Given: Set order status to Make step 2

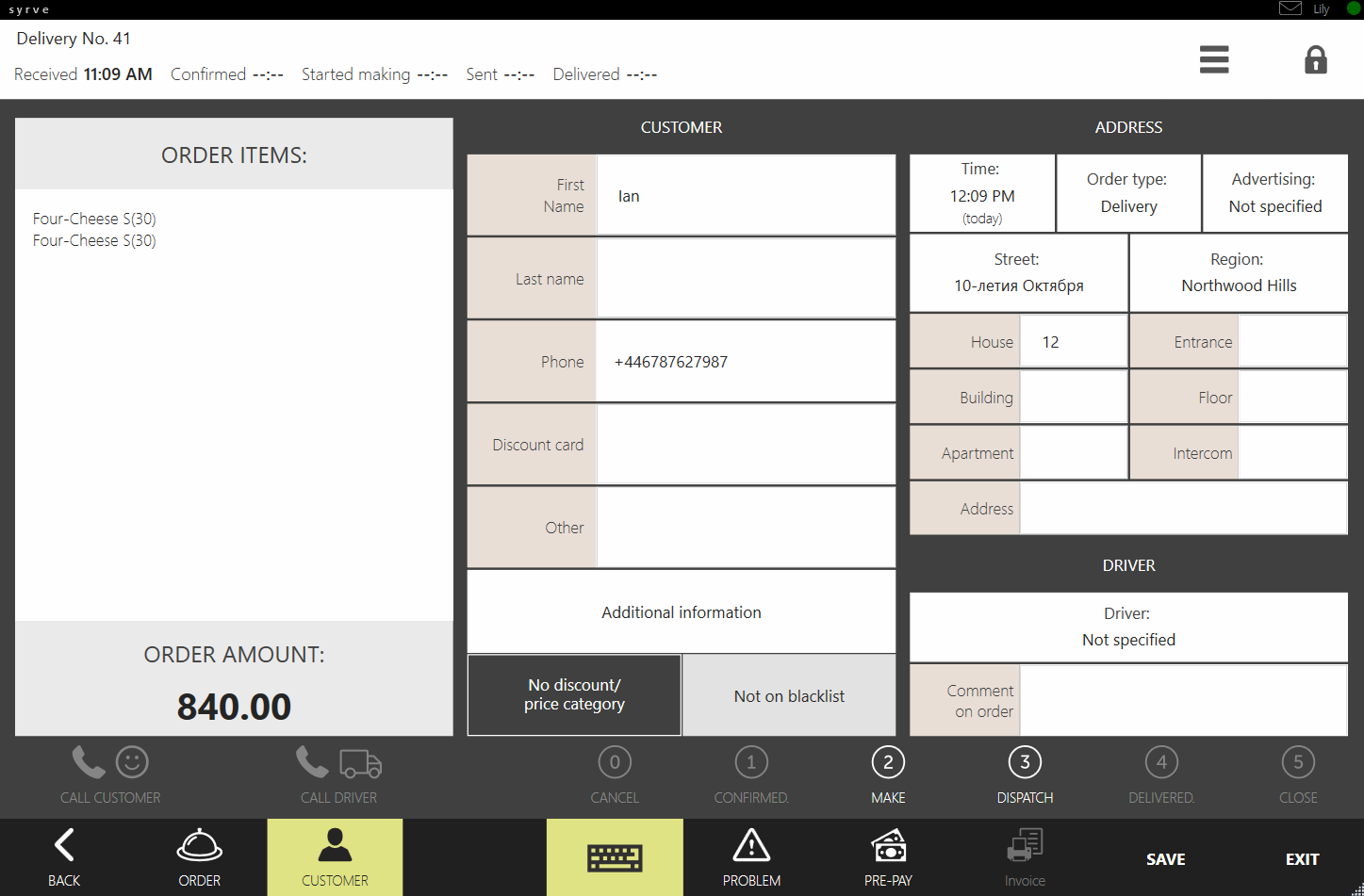Looking at the screenshot, I should (888, 763).
